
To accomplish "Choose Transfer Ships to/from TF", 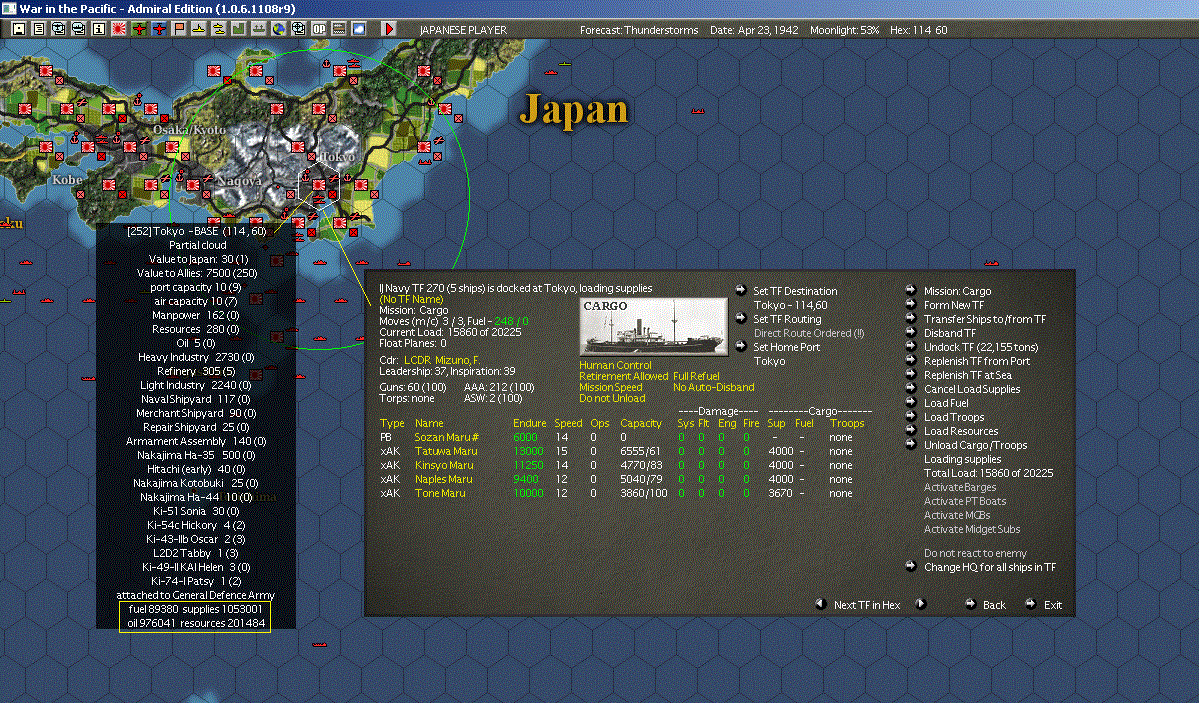I will click(x=985, y=319).
